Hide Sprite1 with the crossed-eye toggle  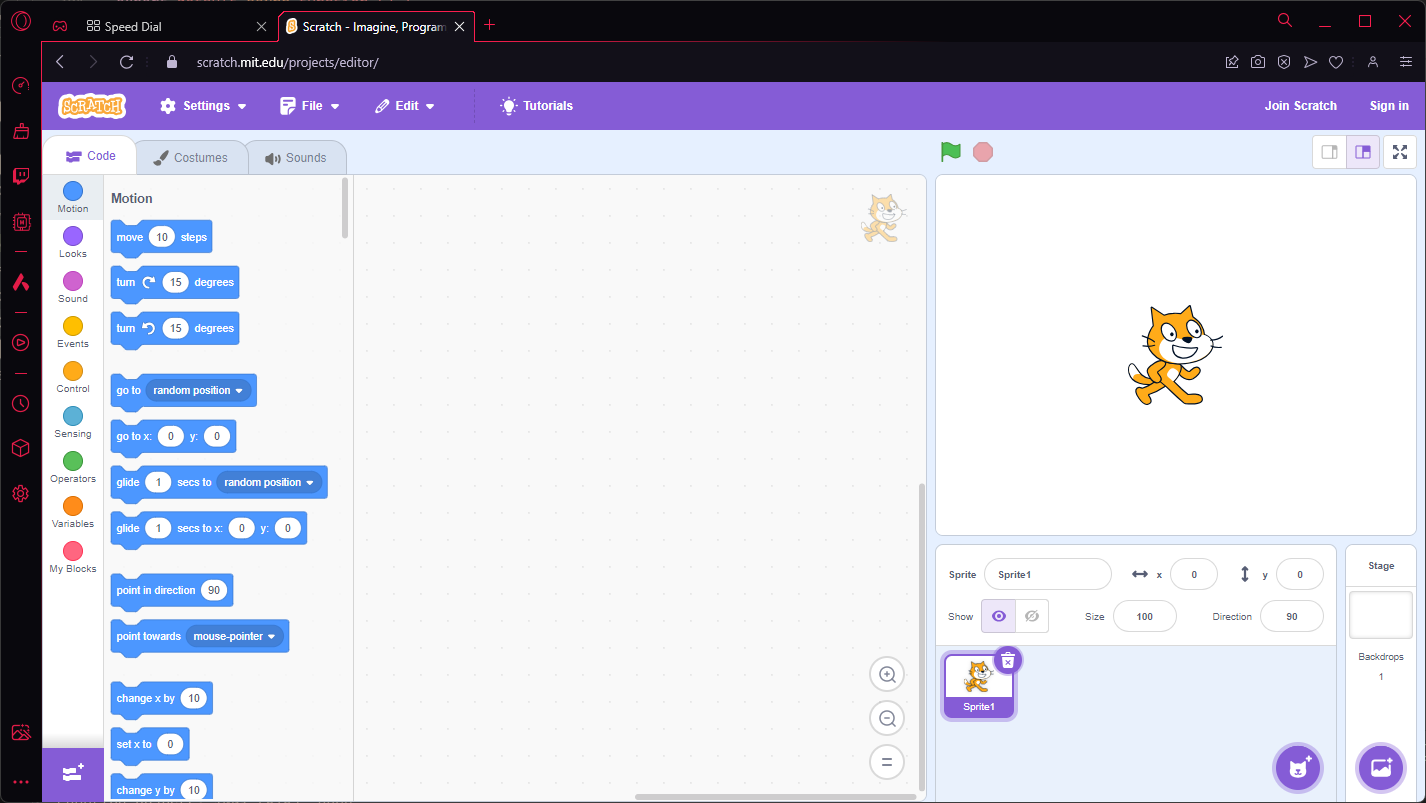tap(1031, 616)
